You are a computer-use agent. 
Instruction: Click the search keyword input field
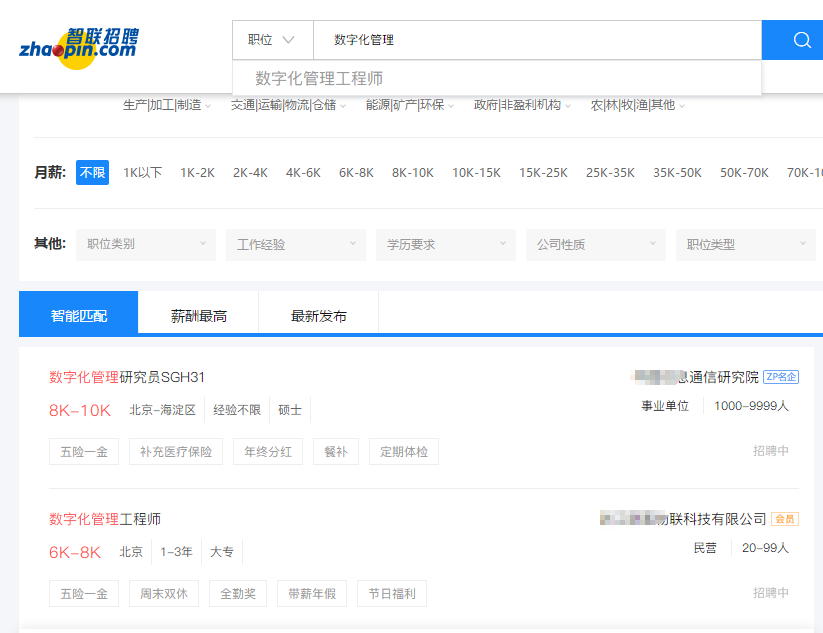[537, 40]
